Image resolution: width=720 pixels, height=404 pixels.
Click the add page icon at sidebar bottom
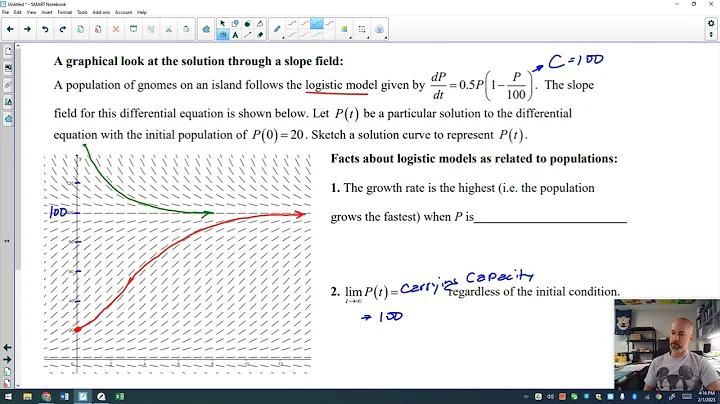pyautogui.click(x=7, y=371)
